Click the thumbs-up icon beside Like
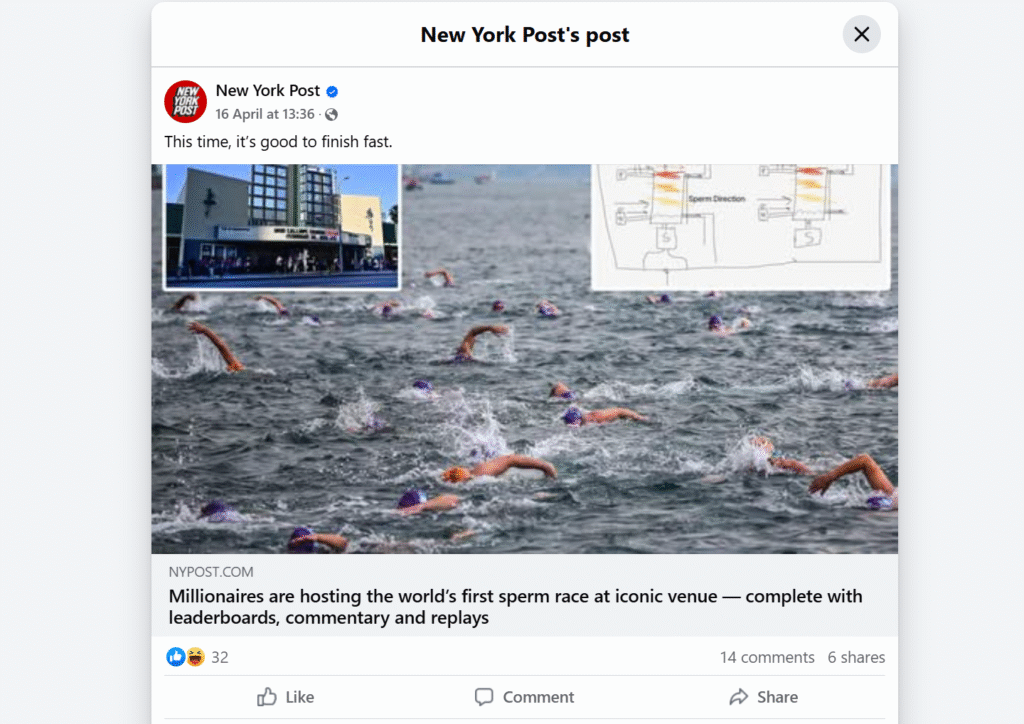The width and height of the screenshot is (1024, 724). (266, 697)
